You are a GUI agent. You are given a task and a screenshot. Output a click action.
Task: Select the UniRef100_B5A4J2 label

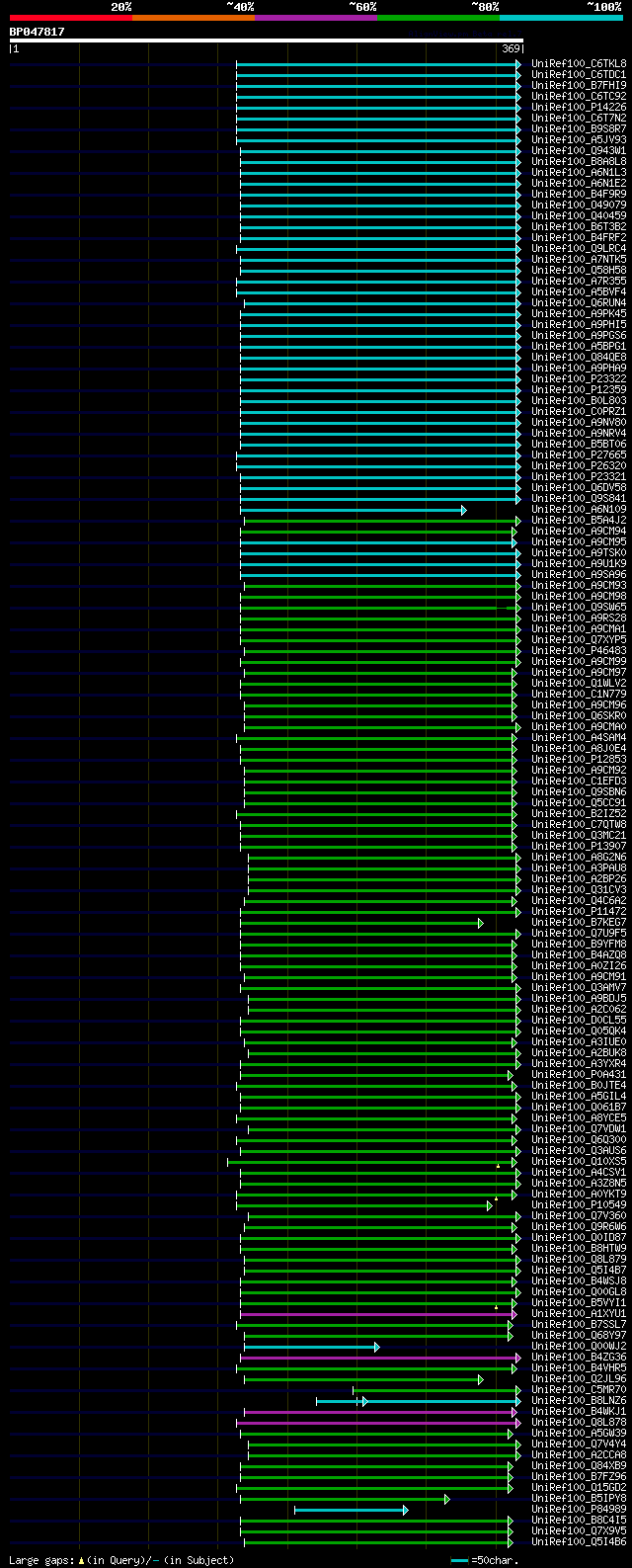point(579,521)
